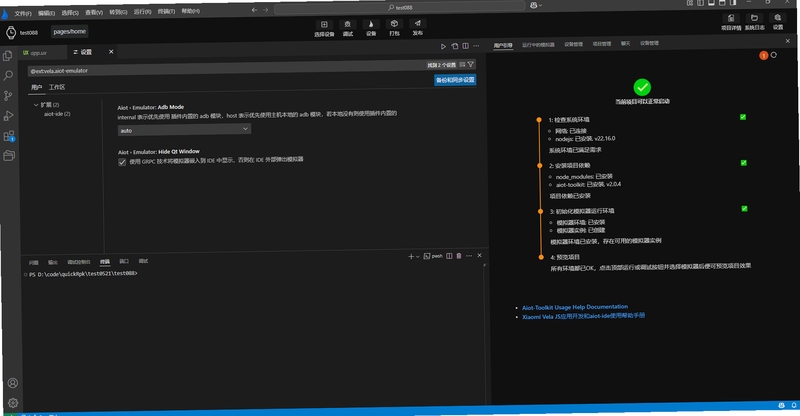Switch to the 调试控制台 panel tab
This screenshot has width=800, height=416.
[79, 262]
